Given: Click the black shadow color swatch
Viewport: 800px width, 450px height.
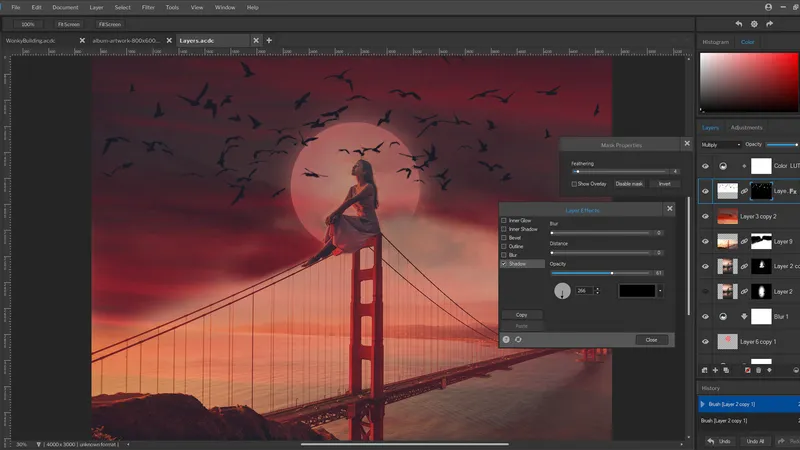Looking at the screenshot, I should click(637, 291).
